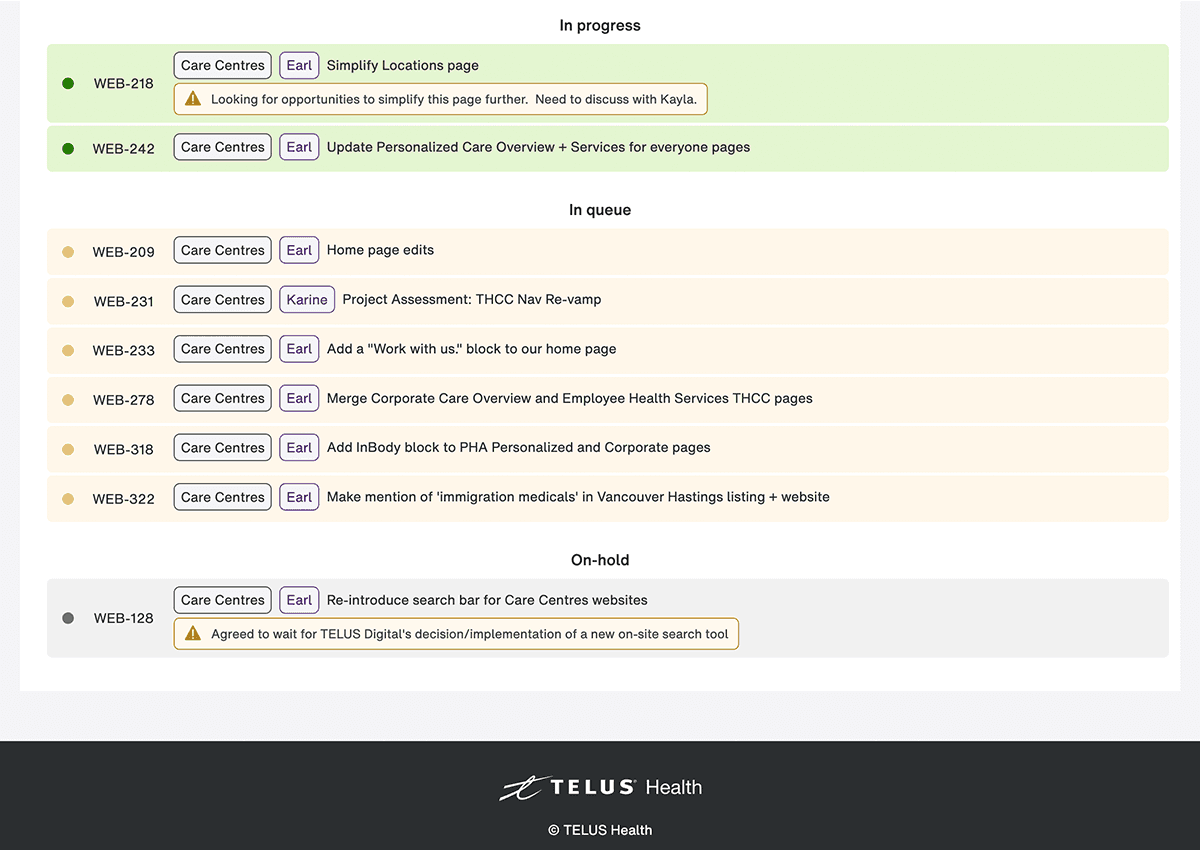Select ticket ID WEB-242
The image size is (1200, 850).
124,149
